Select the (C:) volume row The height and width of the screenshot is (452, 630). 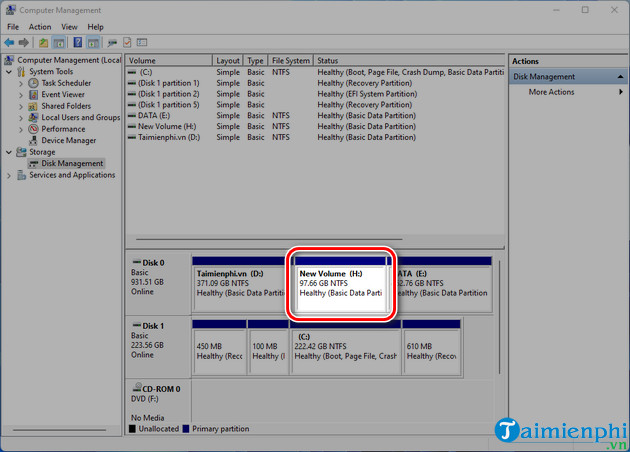pos(315,72)
